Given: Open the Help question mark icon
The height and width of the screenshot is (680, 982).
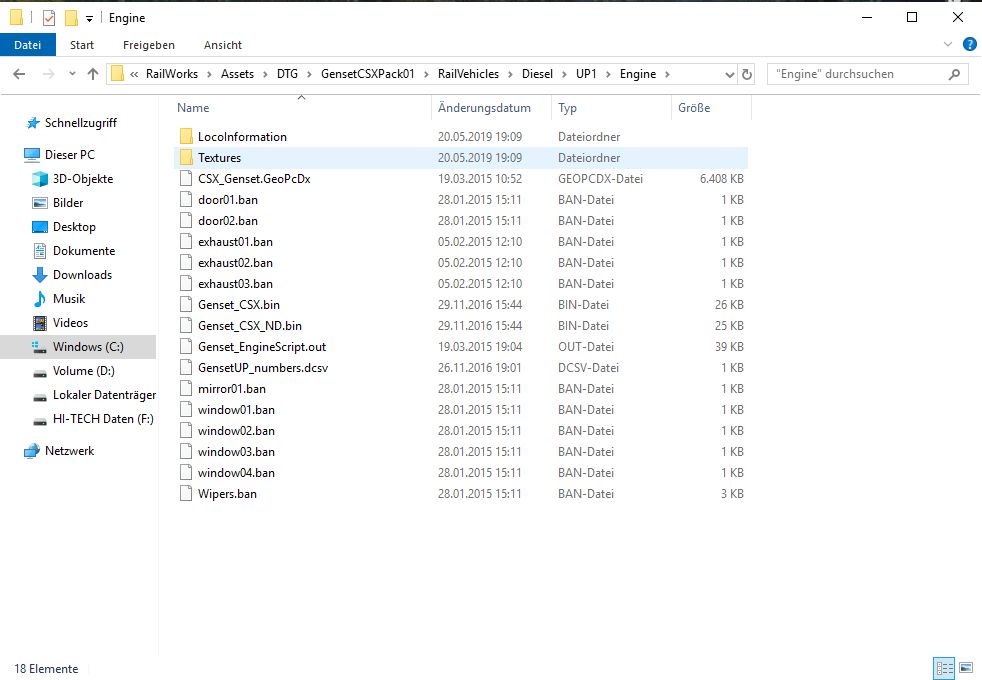Looking at the screenshot, I should click(x=969, y=45).
